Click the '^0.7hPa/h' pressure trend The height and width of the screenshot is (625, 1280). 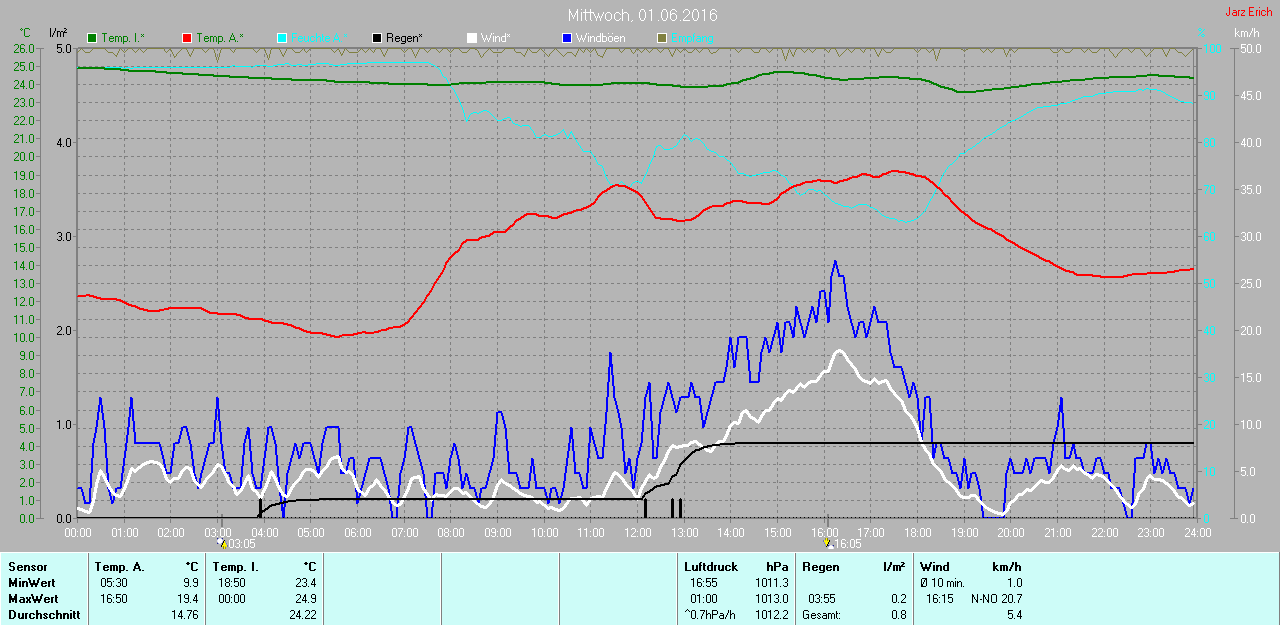pos(712,615)
